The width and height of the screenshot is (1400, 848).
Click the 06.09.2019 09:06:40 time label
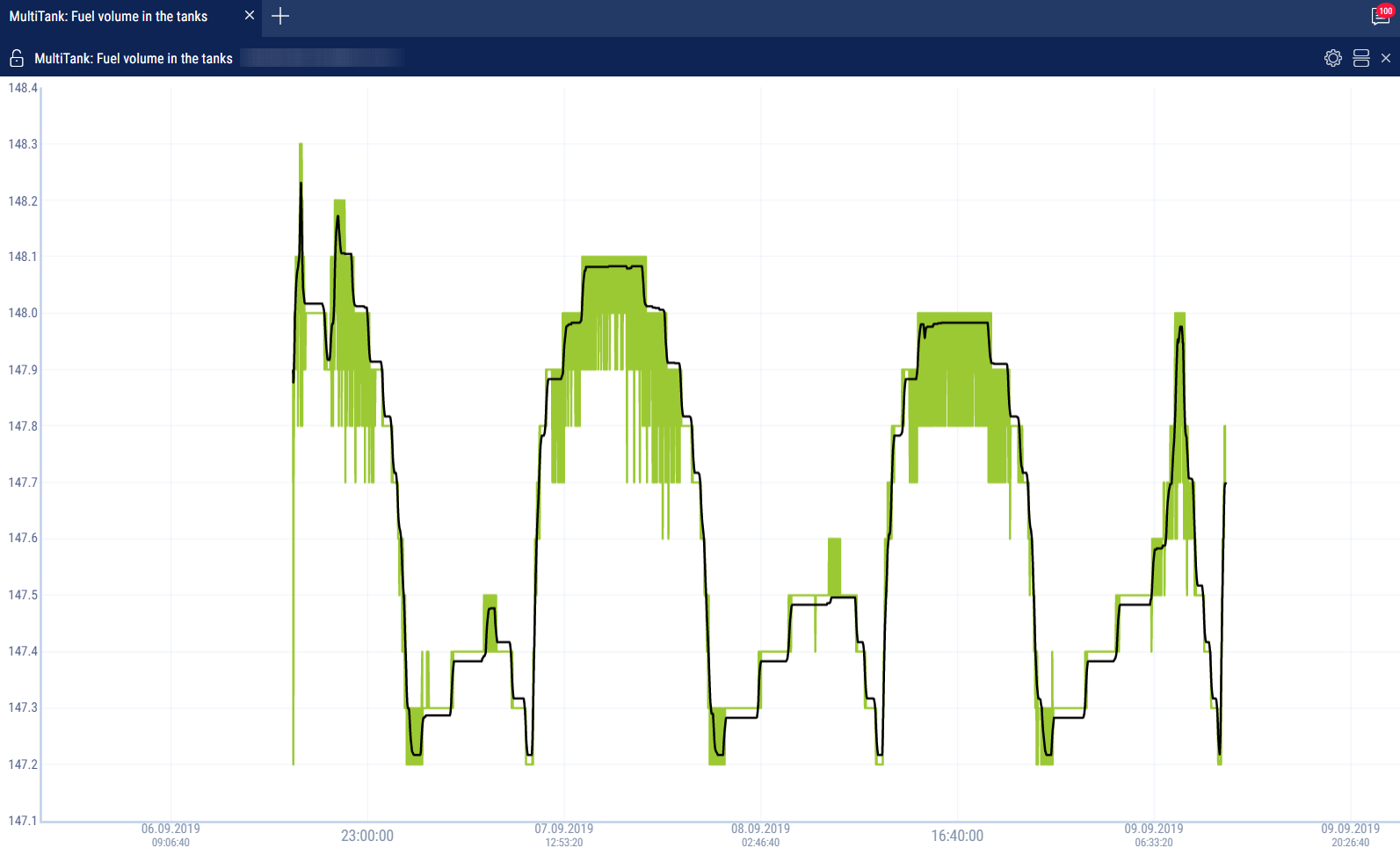(170, 835)
